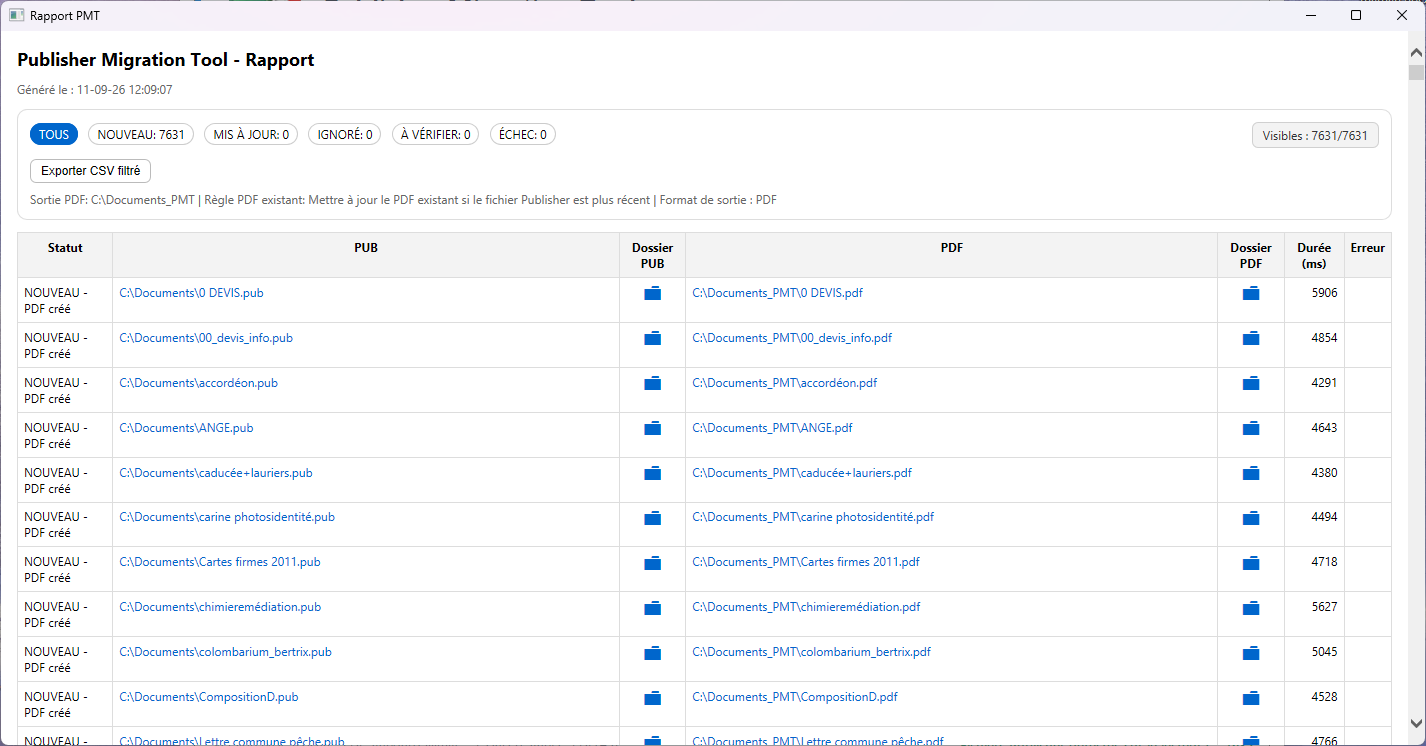
Task: Click the vertical scrollbar up arrow
Action: tap(1417, 52)
